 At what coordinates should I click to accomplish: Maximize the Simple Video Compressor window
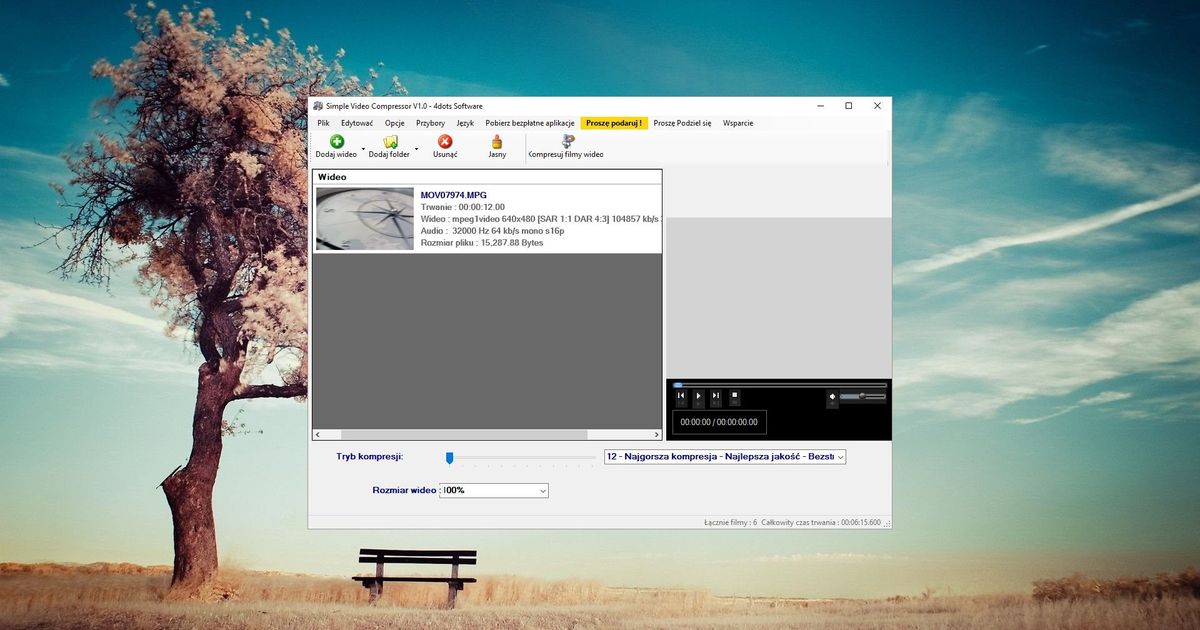848,106
